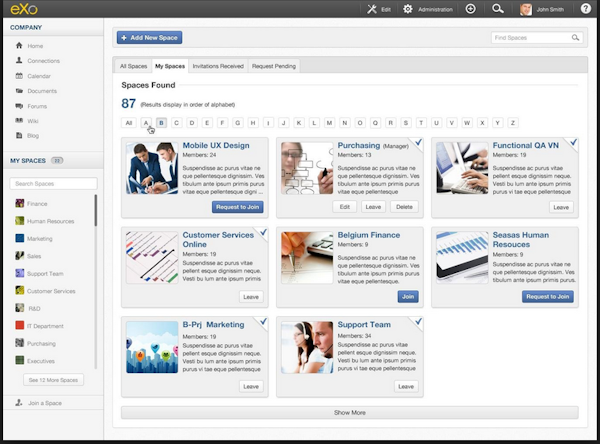Viewport: 600px width, 444px height.
Task: Click the Join a Space link
Action: [x=45, y=403]
